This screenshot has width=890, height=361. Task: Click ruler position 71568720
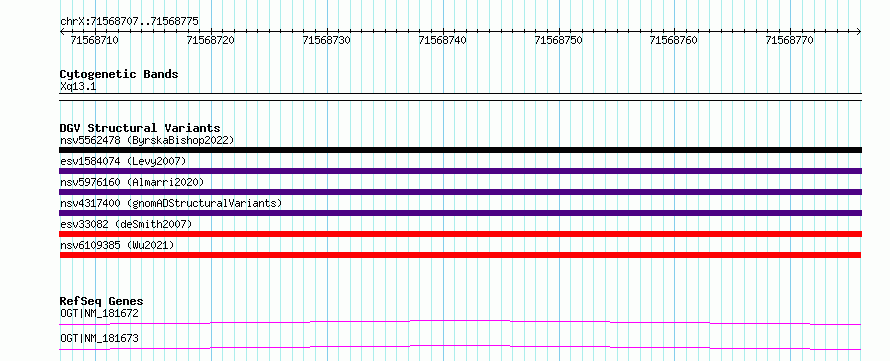(x=211, y=40)
